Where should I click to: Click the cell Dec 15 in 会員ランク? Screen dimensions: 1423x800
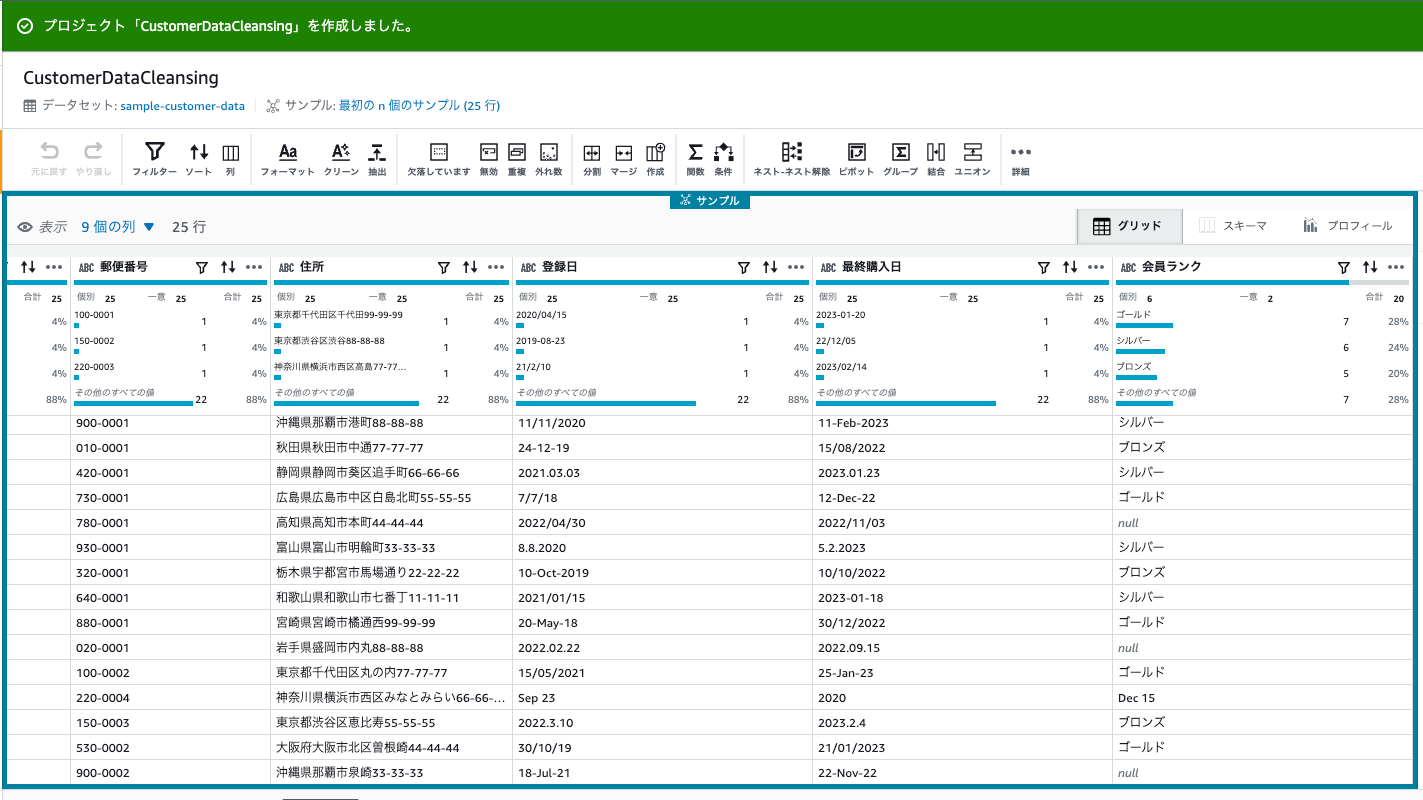point(1263,698)
